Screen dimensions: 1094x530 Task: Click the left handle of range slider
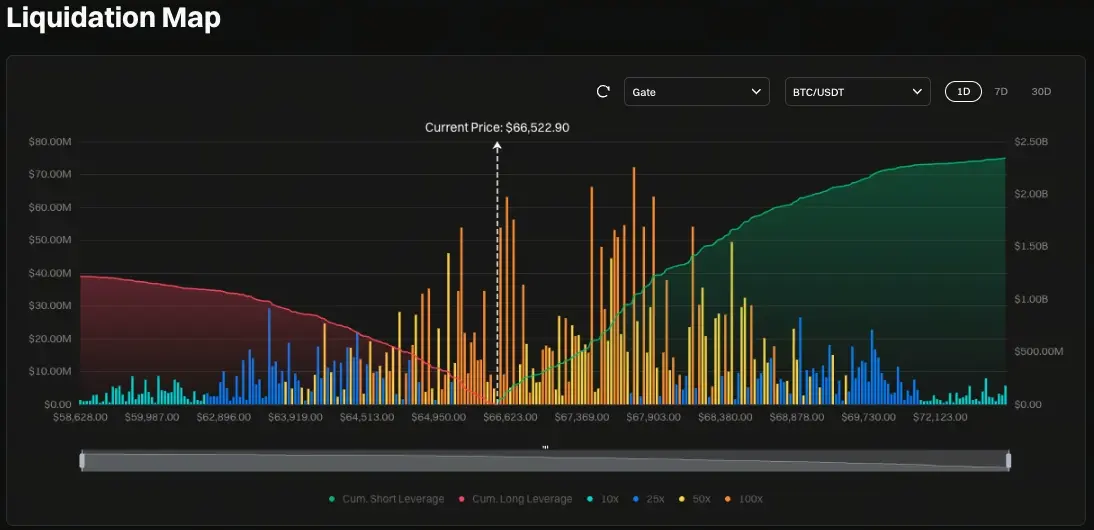point(82,460)
